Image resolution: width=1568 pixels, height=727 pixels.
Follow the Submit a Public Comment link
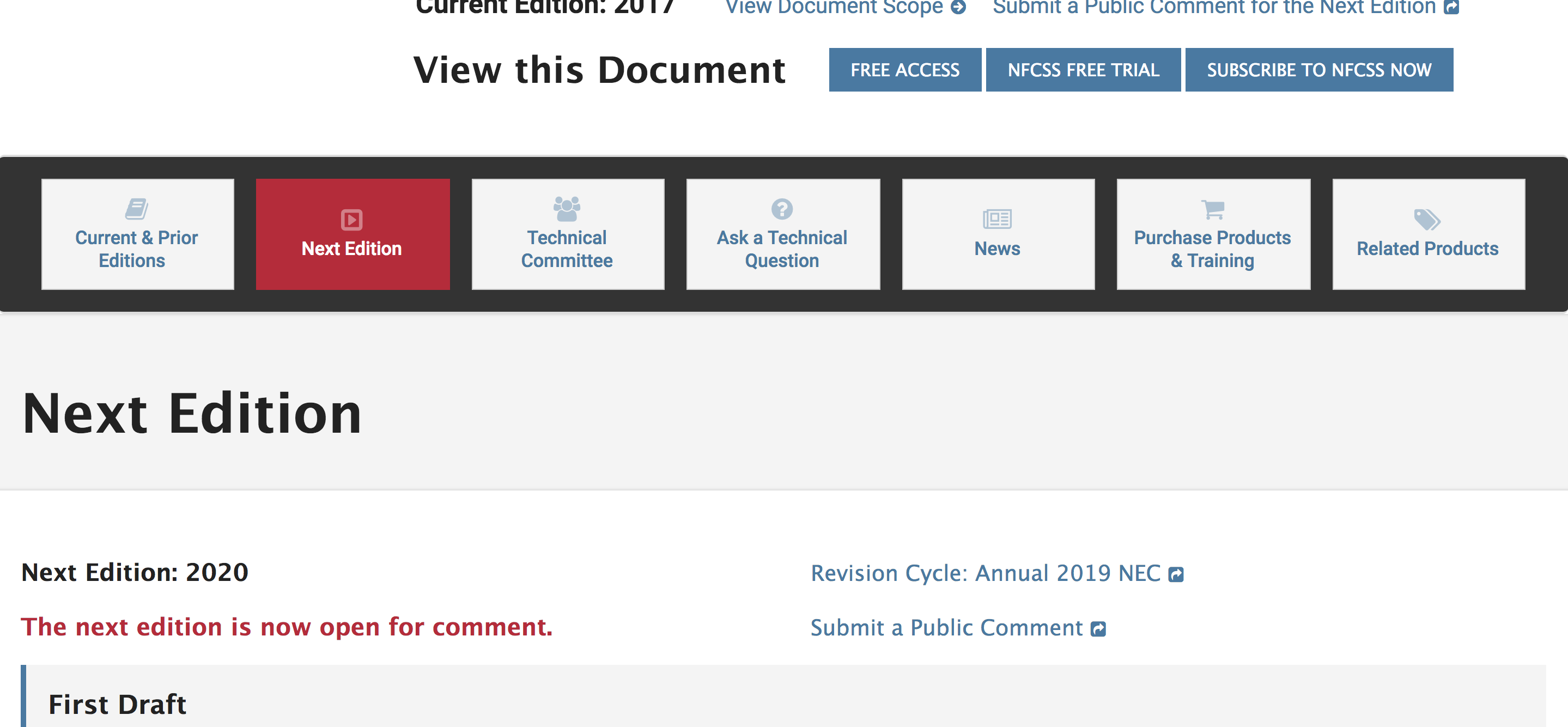(x=958, y=628)
